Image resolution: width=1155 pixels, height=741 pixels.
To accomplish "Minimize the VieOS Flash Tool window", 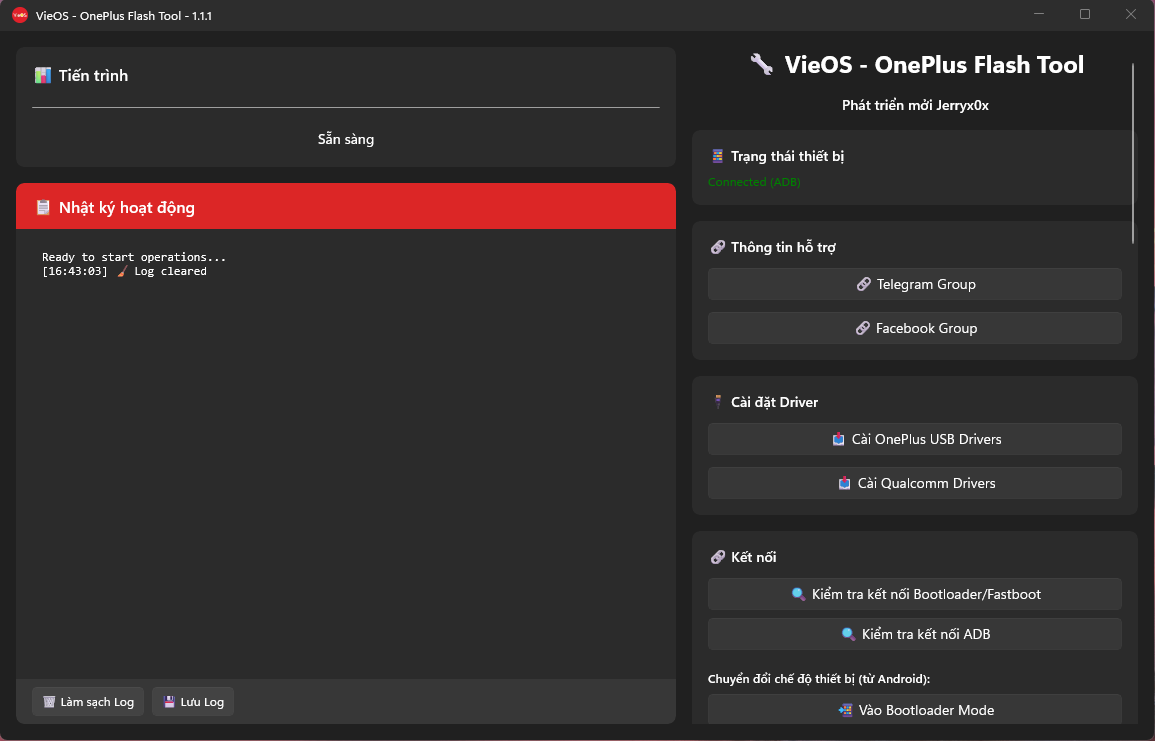I will 1039,14.
